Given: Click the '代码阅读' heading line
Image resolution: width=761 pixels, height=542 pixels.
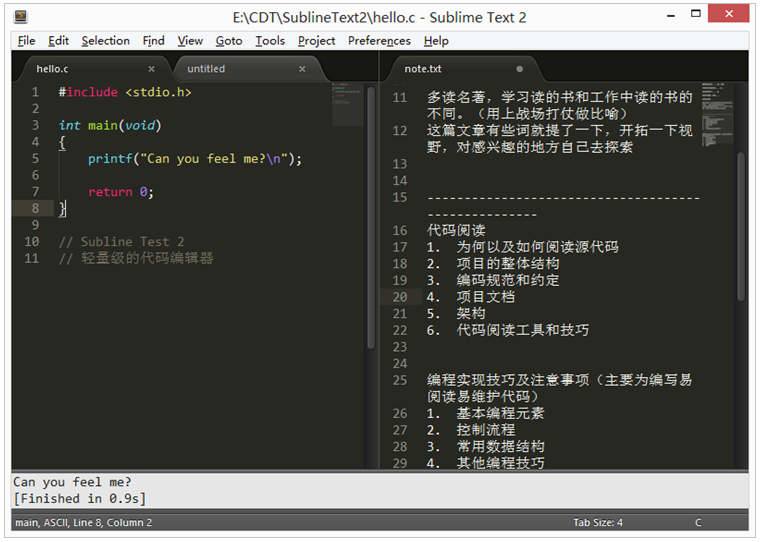Looking at the screenshot, I should pyautogui.click(x=456, y=230).
